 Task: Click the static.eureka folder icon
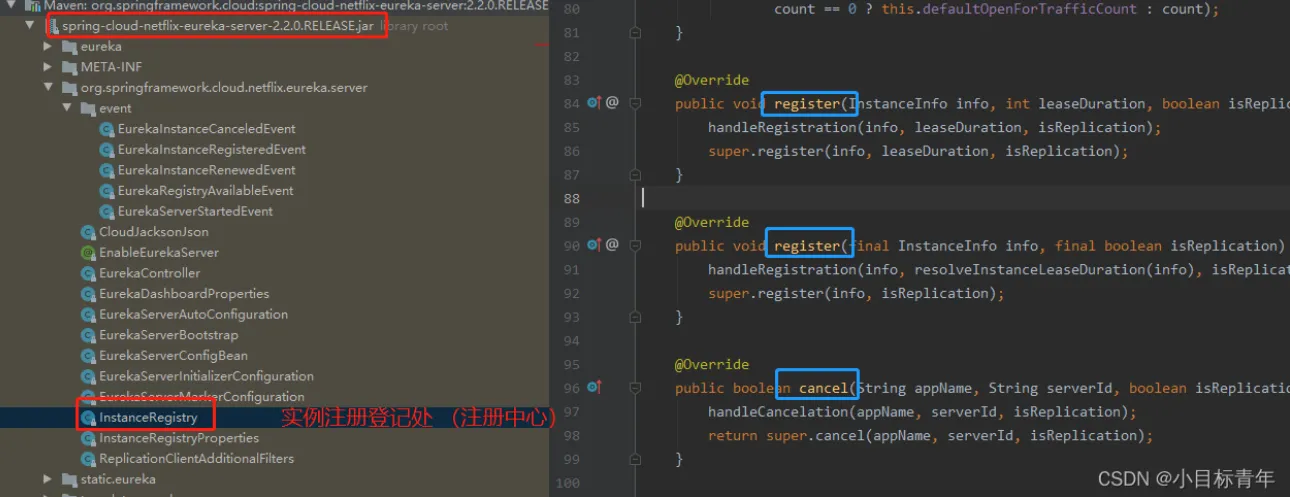(69, 479)
